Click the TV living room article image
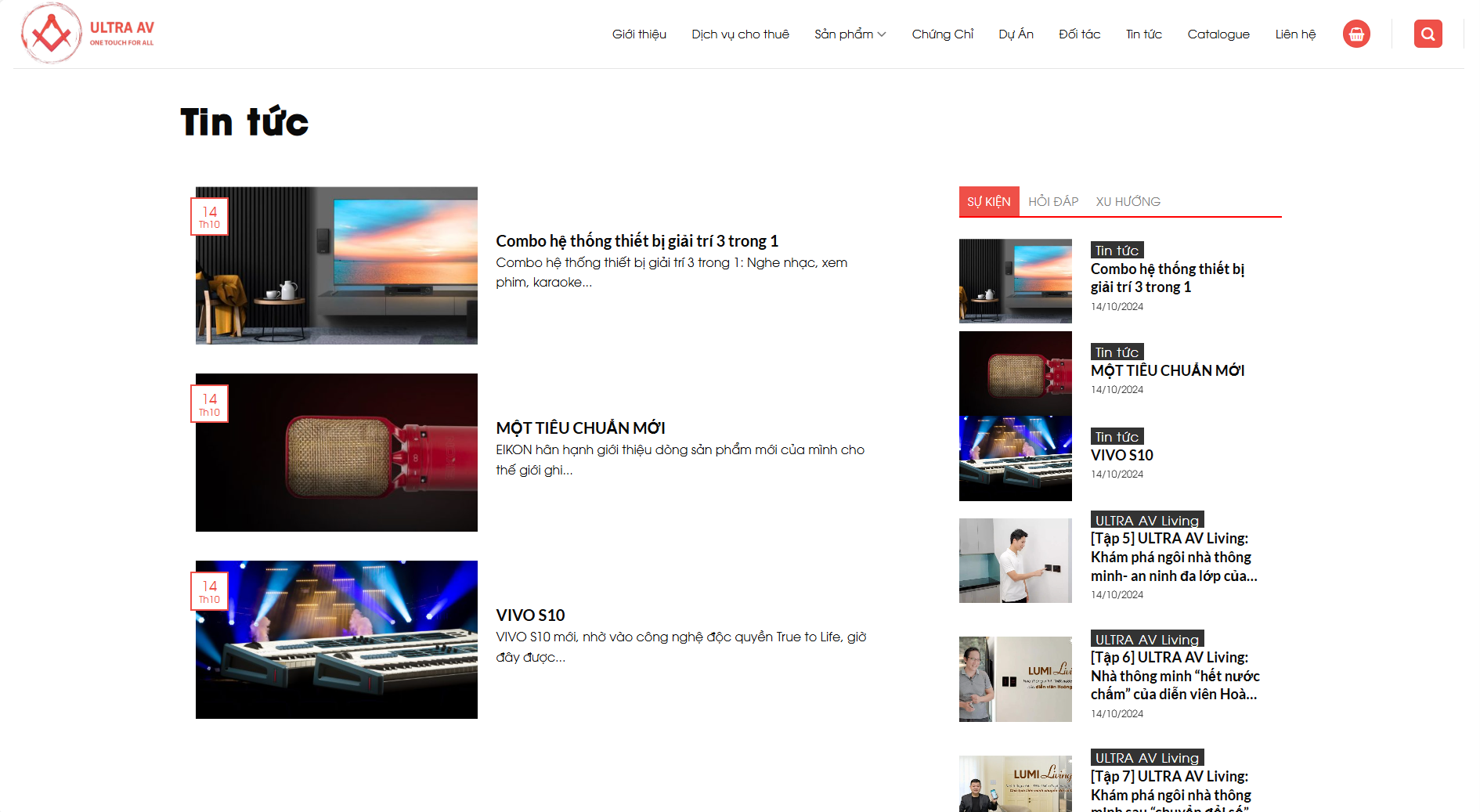 337,265
